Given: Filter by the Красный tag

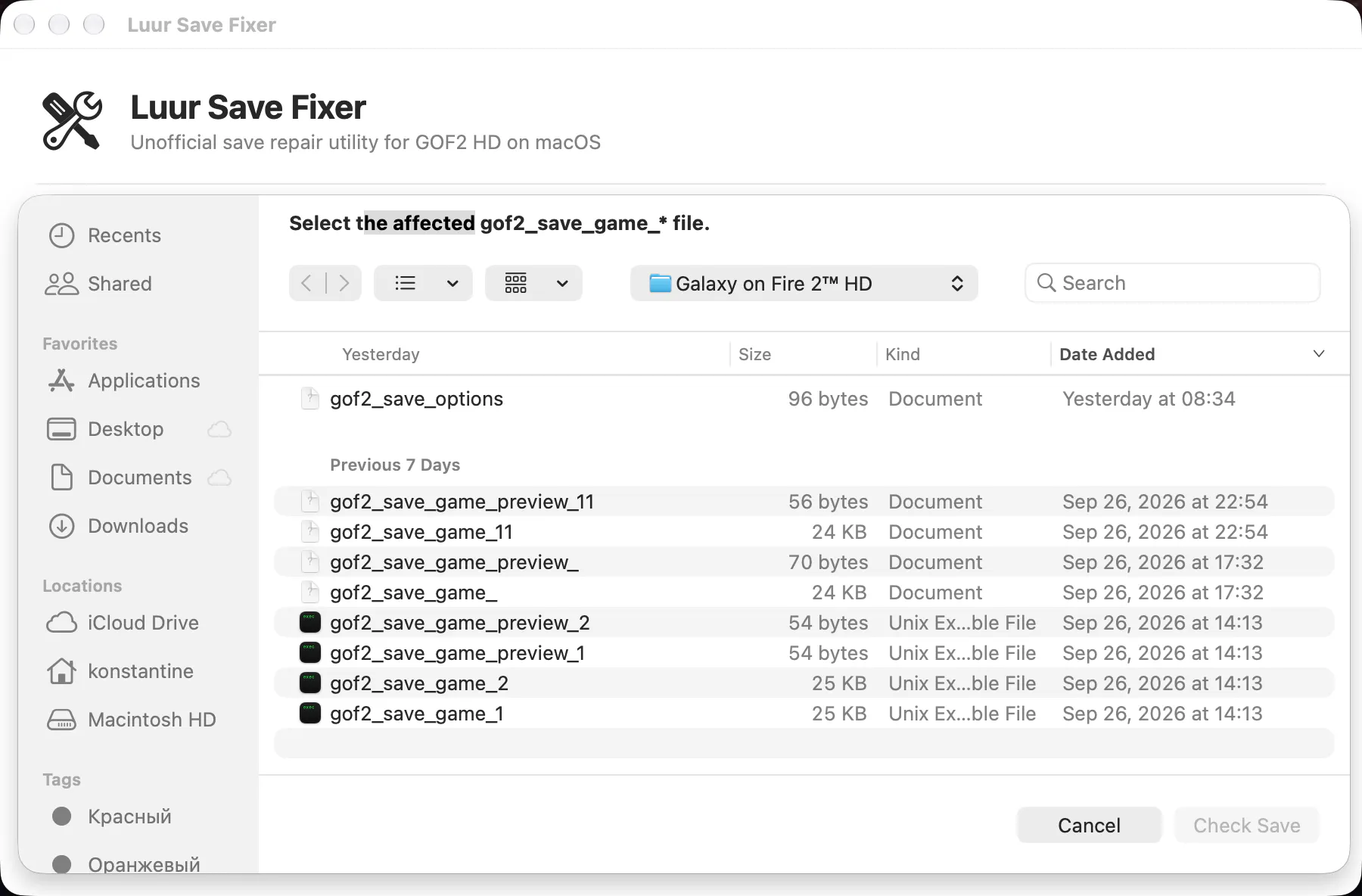Looking at the screenshot, I should click(x=129, y=817).
